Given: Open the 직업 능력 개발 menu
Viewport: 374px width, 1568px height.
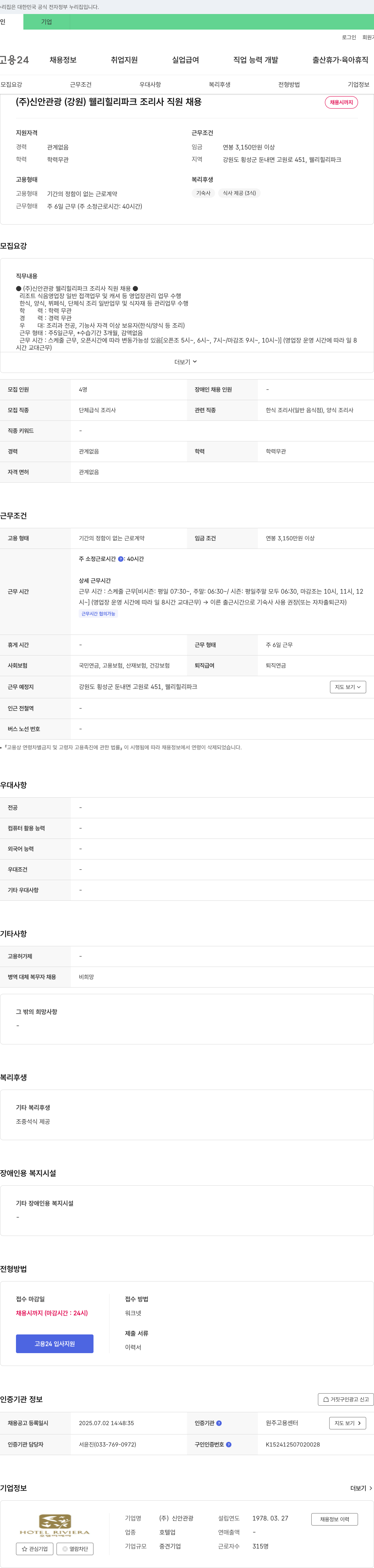Looking at the screenshot, I should [256, 60].
